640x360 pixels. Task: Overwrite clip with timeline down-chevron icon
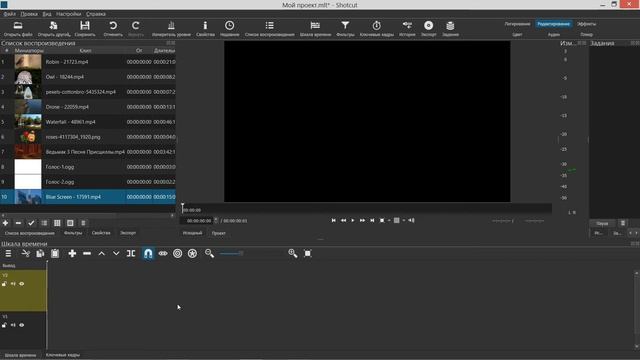116,253
